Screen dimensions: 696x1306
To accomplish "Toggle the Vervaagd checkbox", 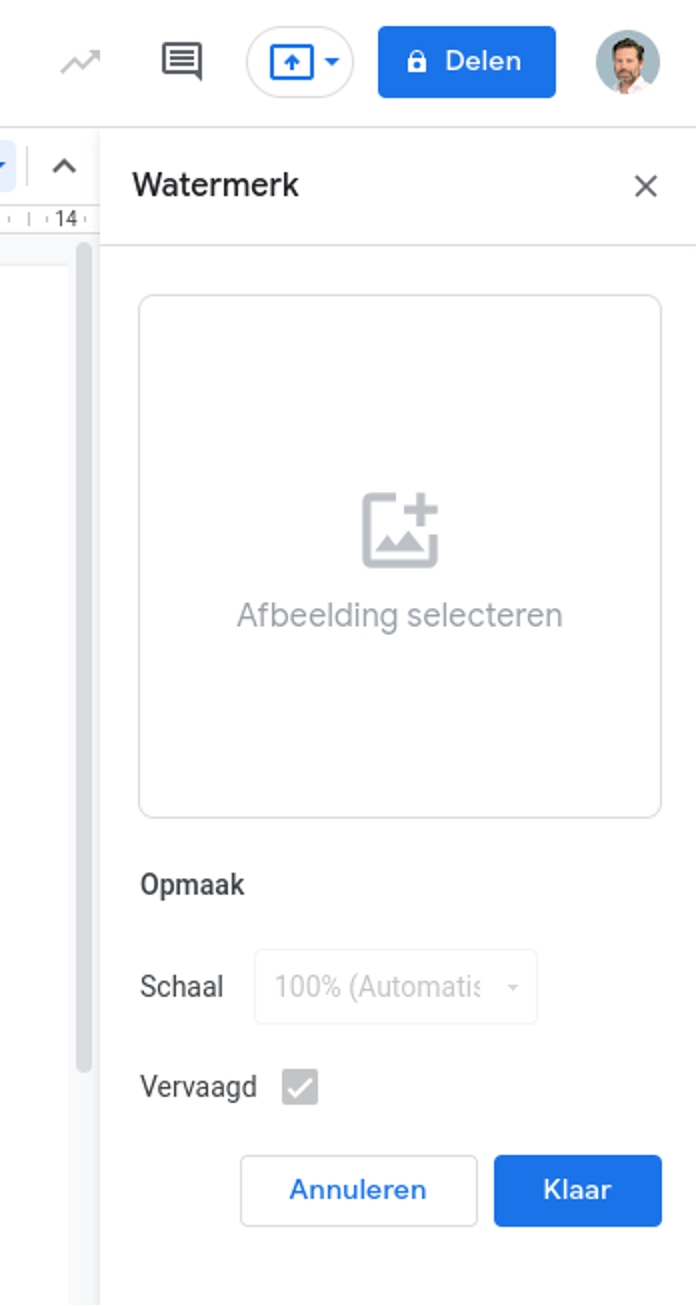I will tap(300, 1087).
